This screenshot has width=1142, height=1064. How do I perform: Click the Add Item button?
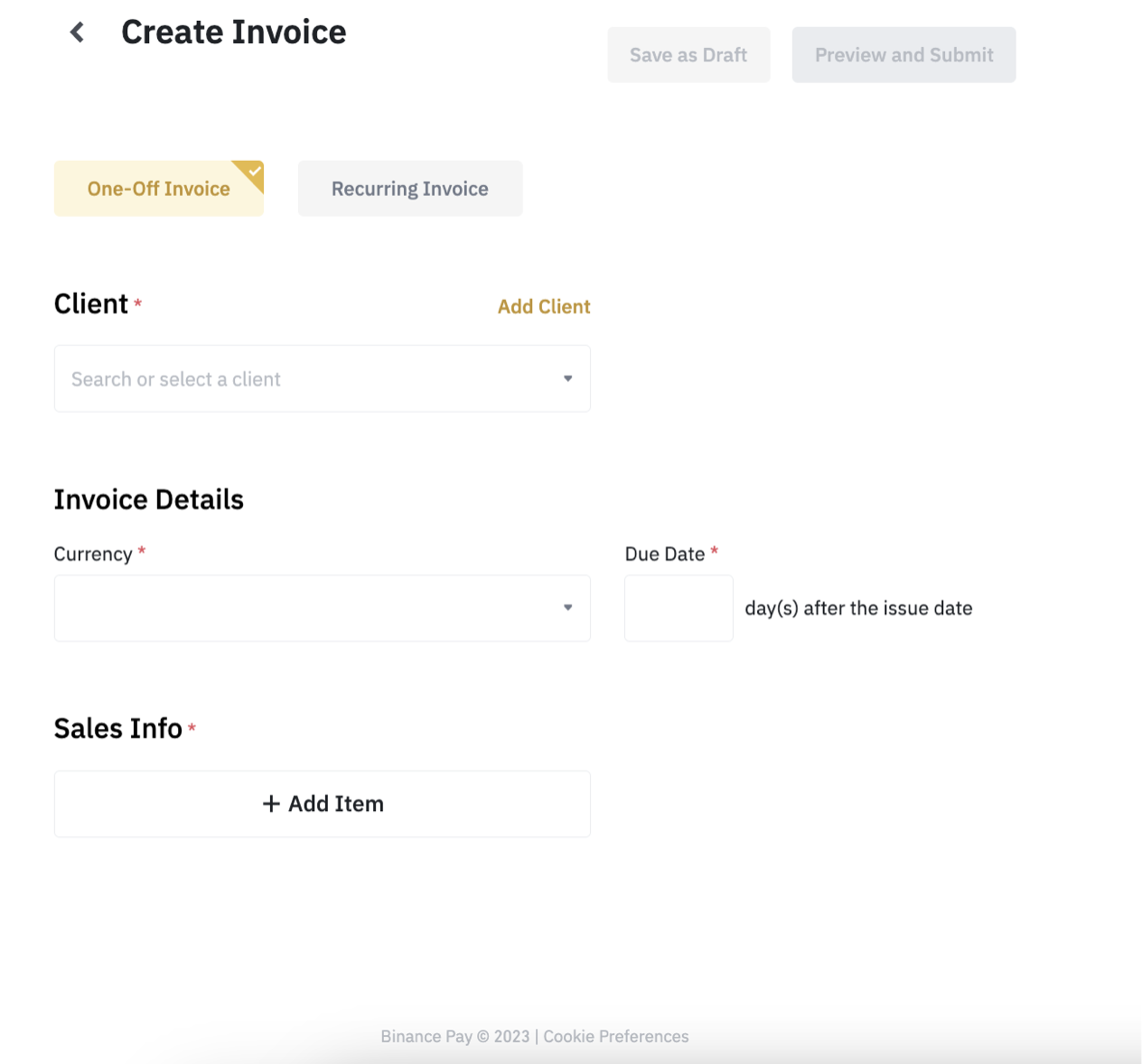[323, 804]
